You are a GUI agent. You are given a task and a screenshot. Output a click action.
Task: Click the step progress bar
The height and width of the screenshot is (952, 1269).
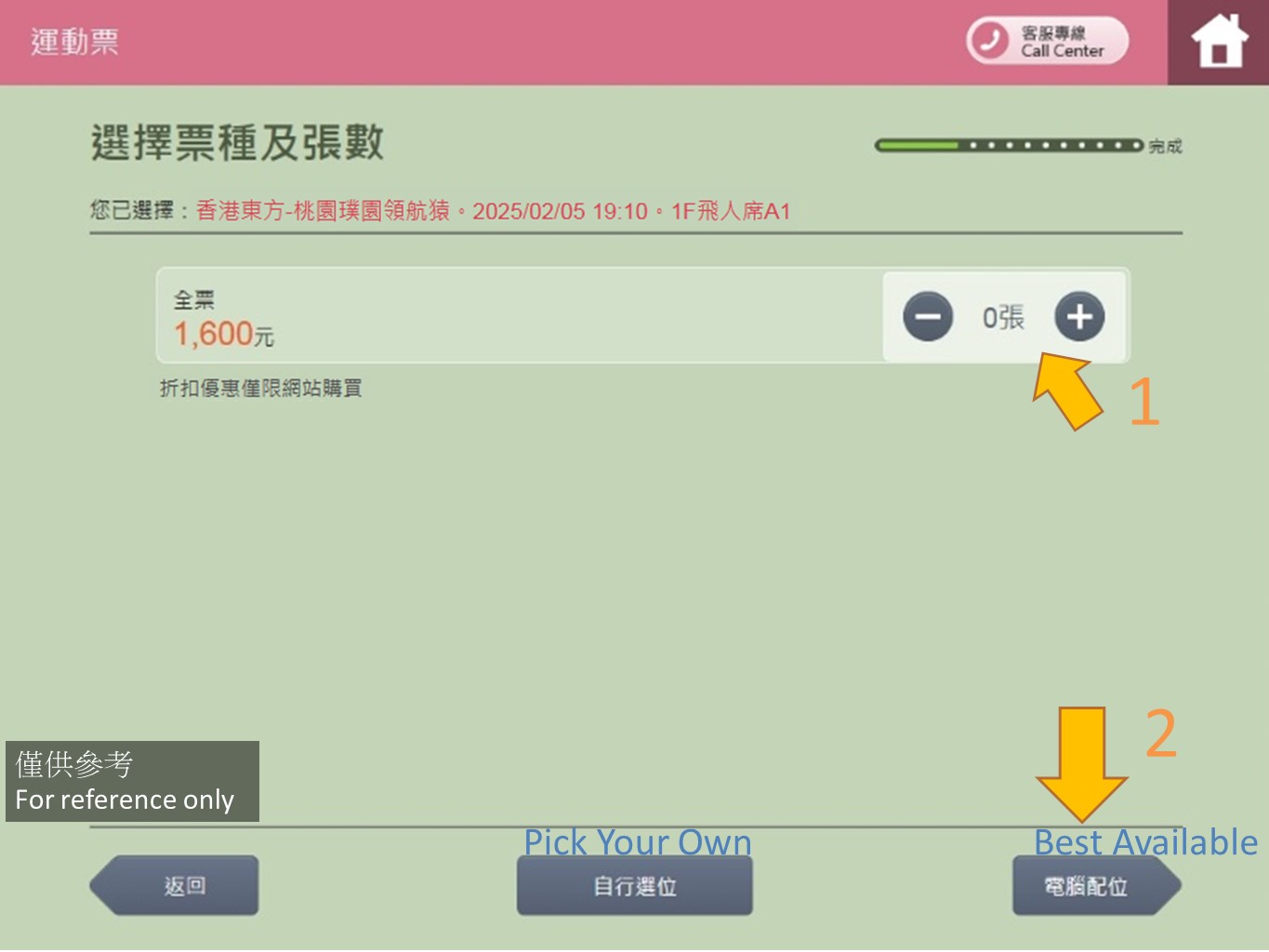1009,145
